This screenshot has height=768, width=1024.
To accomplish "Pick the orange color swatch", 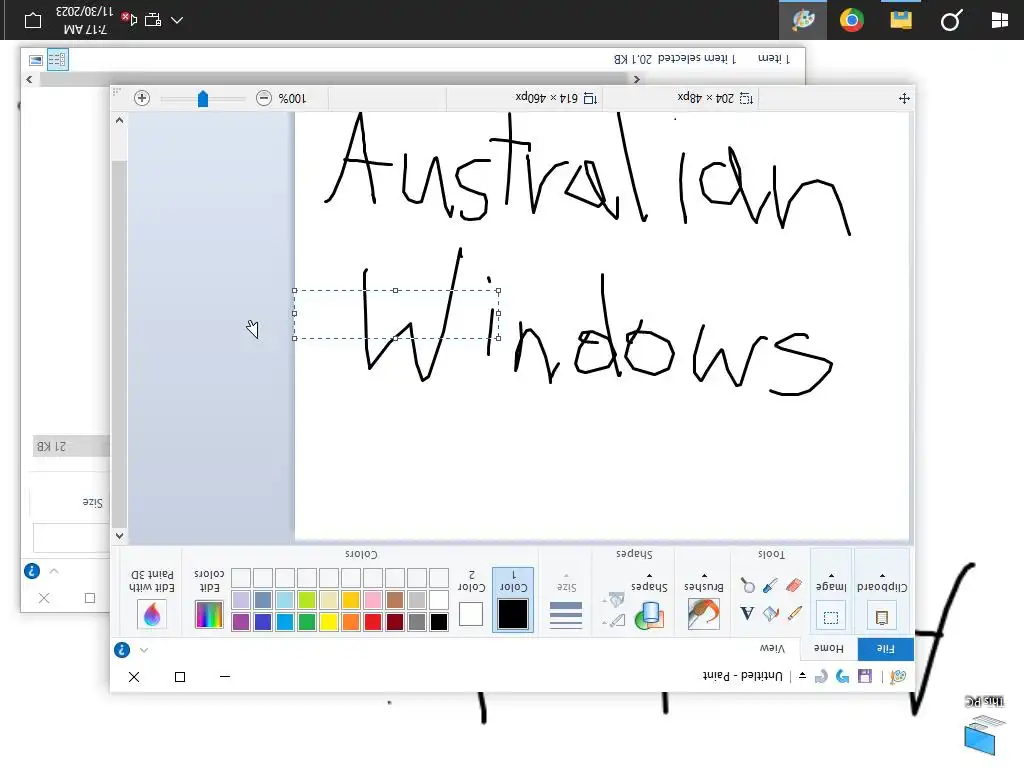I will coord(351,622).
